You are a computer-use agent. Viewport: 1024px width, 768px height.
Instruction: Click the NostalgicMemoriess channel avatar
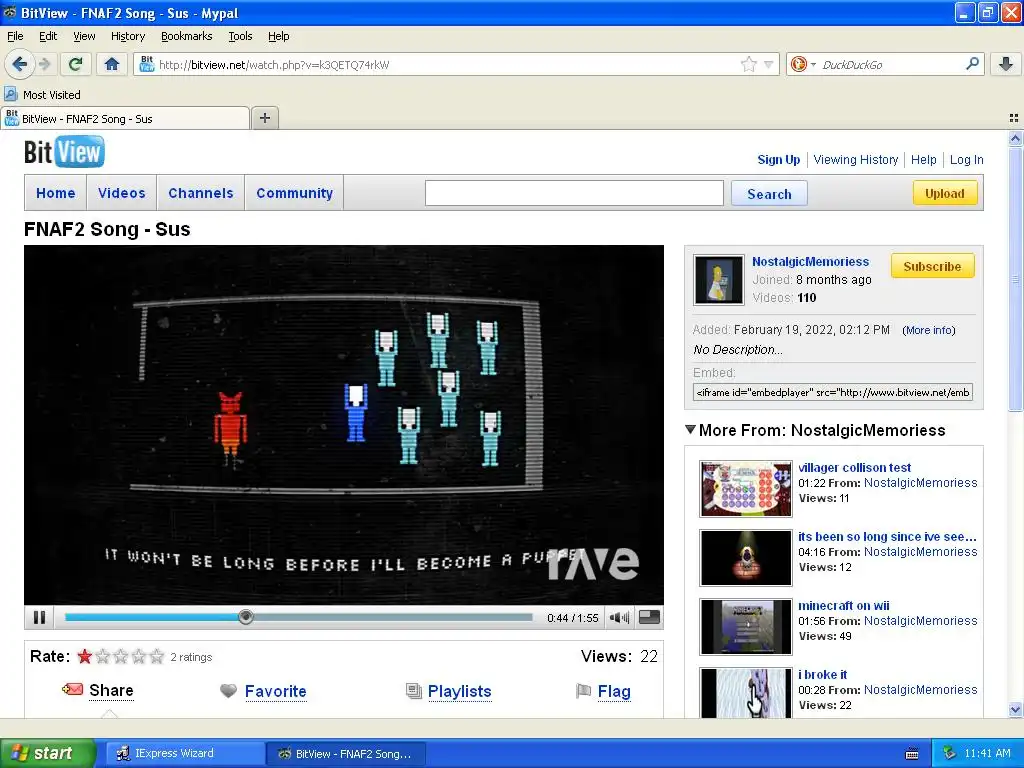click(x=718, y=280)
